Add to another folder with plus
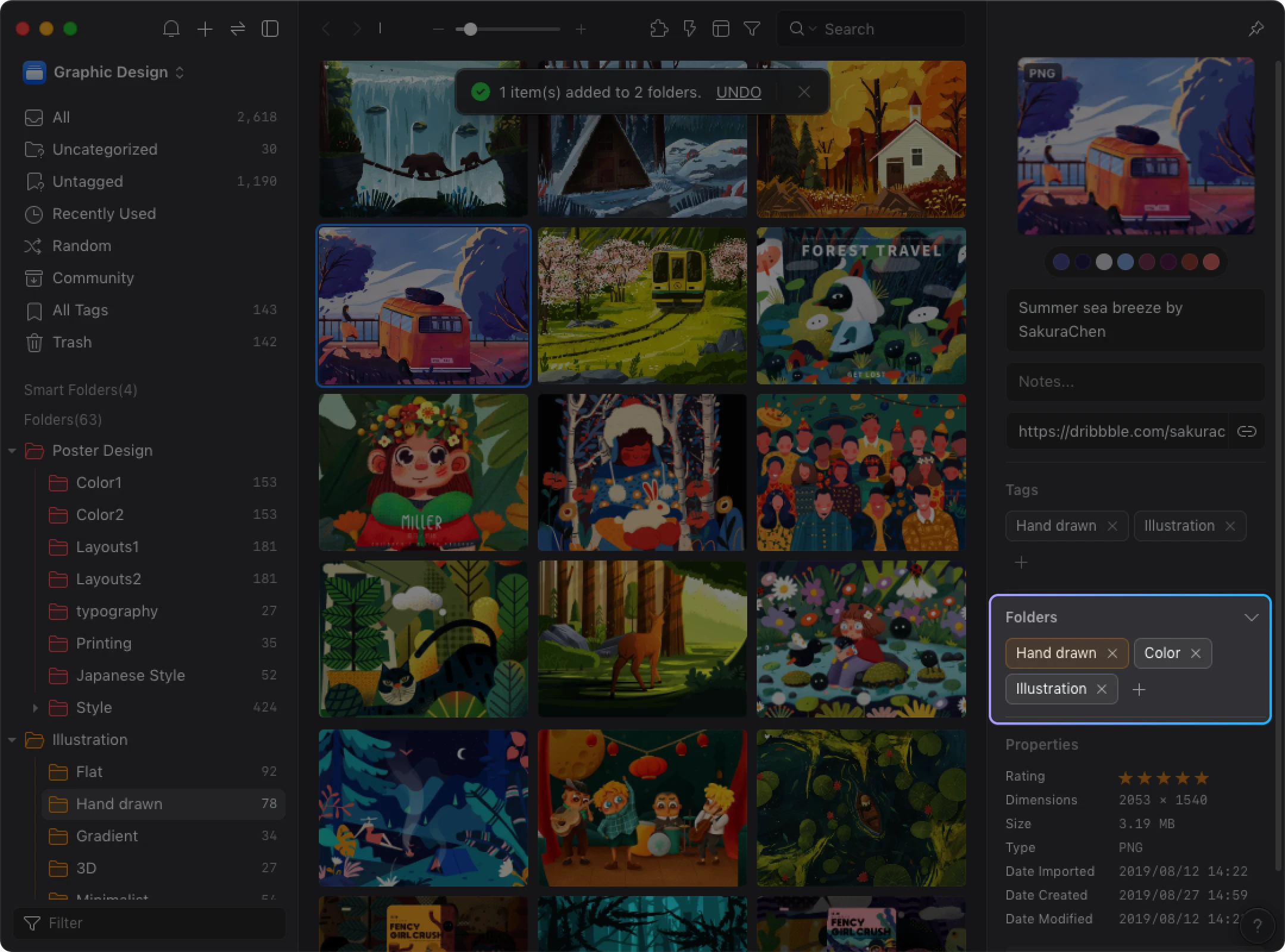 1139,690
